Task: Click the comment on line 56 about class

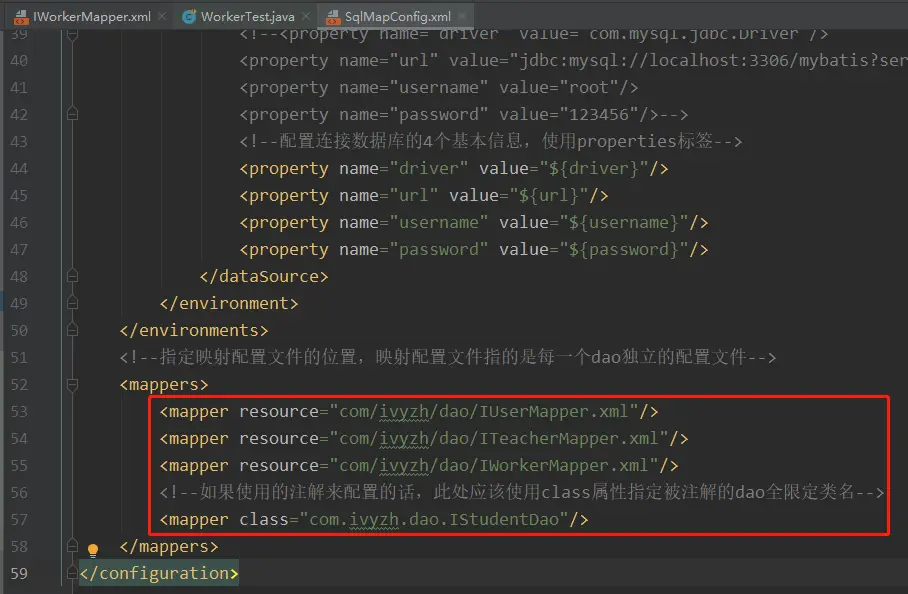Action: point(522,492)
